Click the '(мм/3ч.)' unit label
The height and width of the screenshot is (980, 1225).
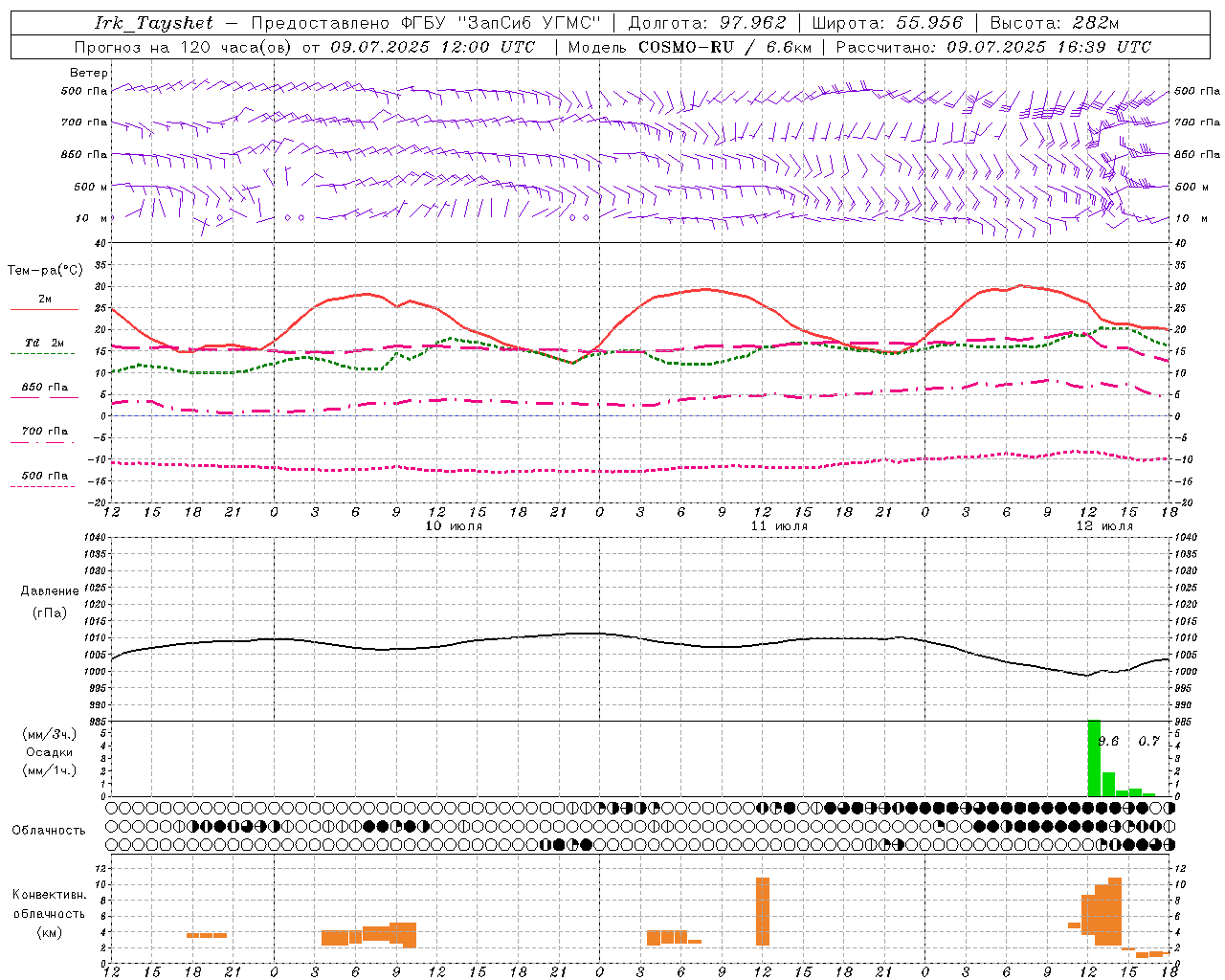tap(49, 734)
